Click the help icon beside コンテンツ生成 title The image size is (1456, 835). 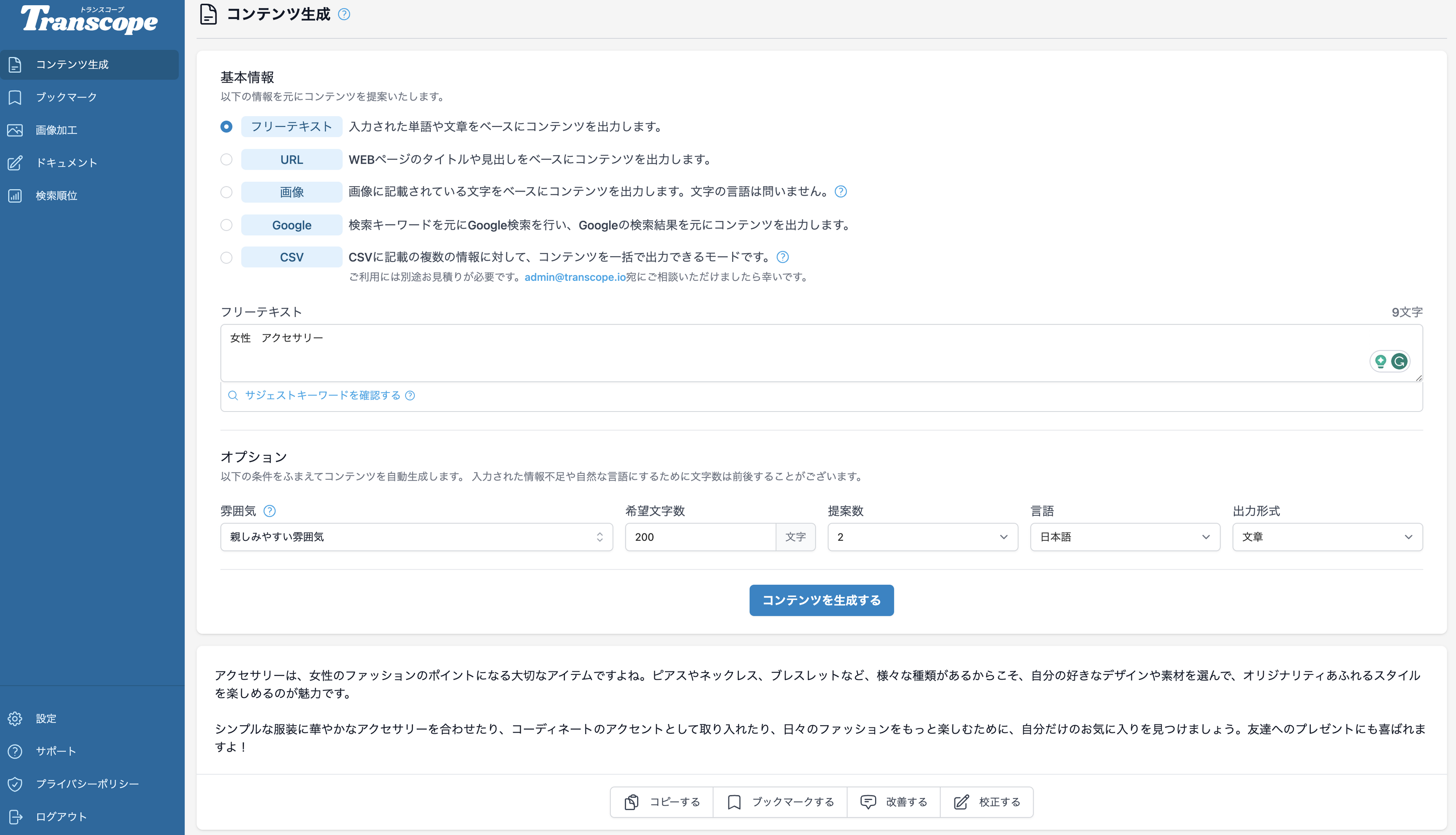click(x=344, y=14)
